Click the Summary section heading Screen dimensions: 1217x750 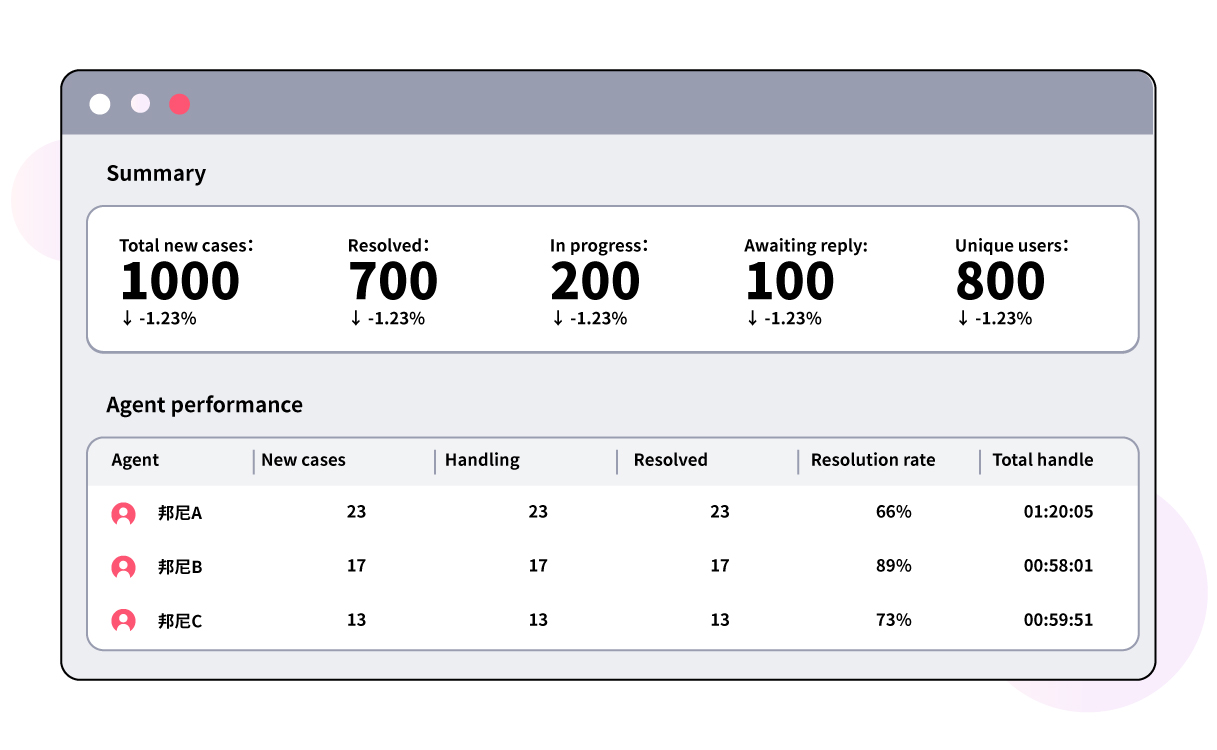pyautogui.click(x=156, y=173)
